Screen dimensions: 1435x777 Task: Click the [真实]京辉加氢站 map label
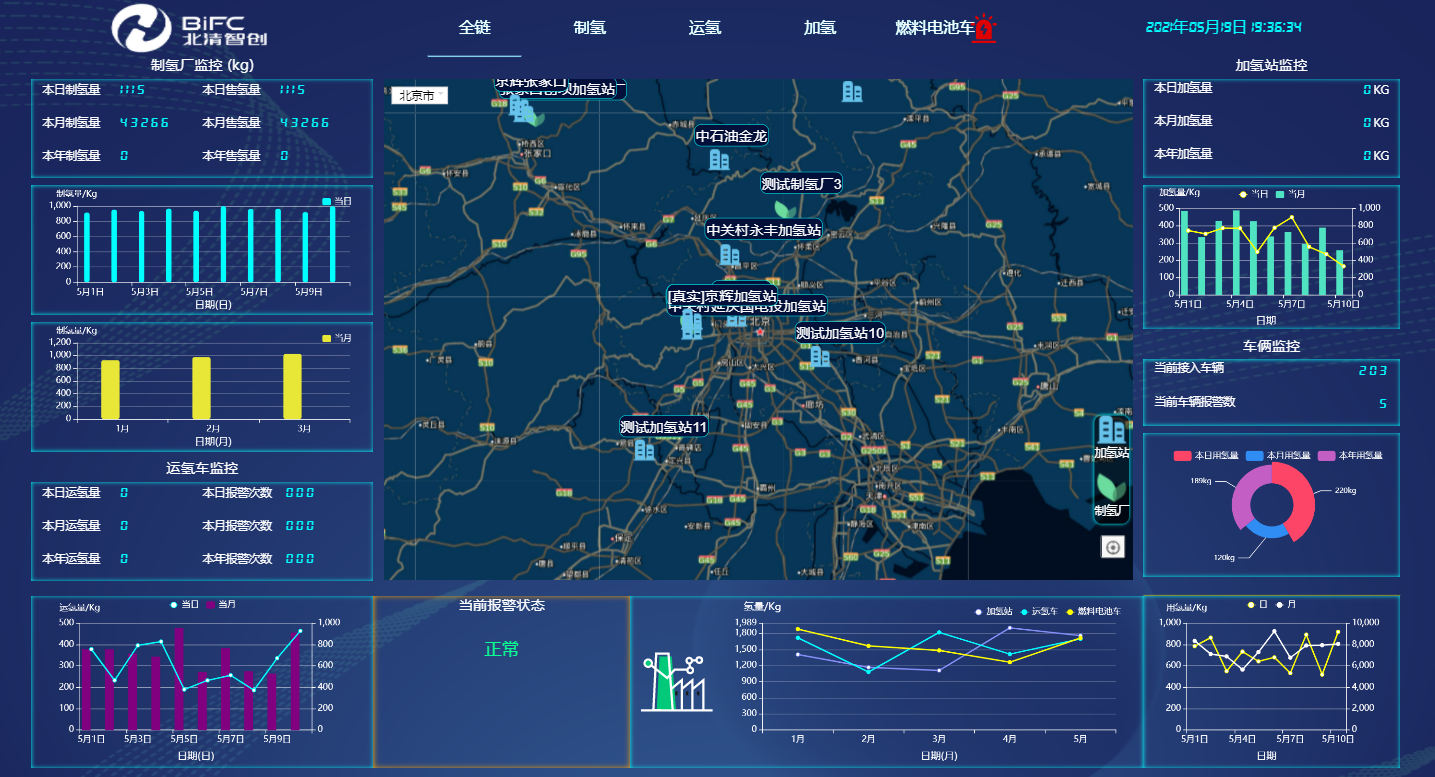click(722, 296)
